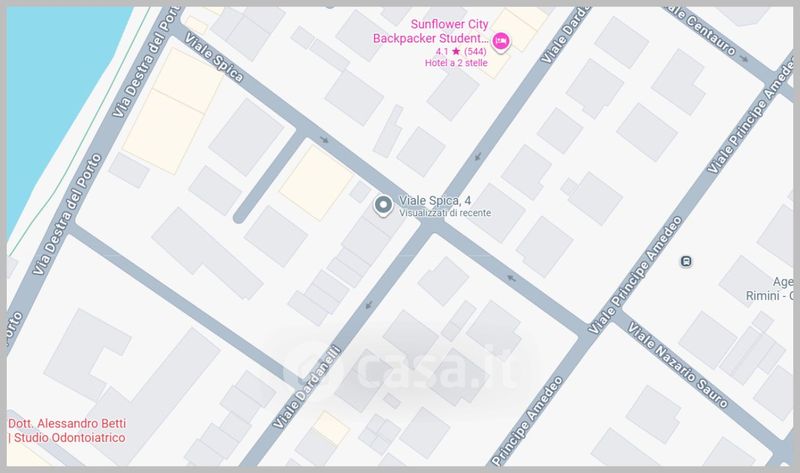Open the Sunflower City hotel pink bed icon
Screen dimensions: 800x473
click(x=501, y=41)
